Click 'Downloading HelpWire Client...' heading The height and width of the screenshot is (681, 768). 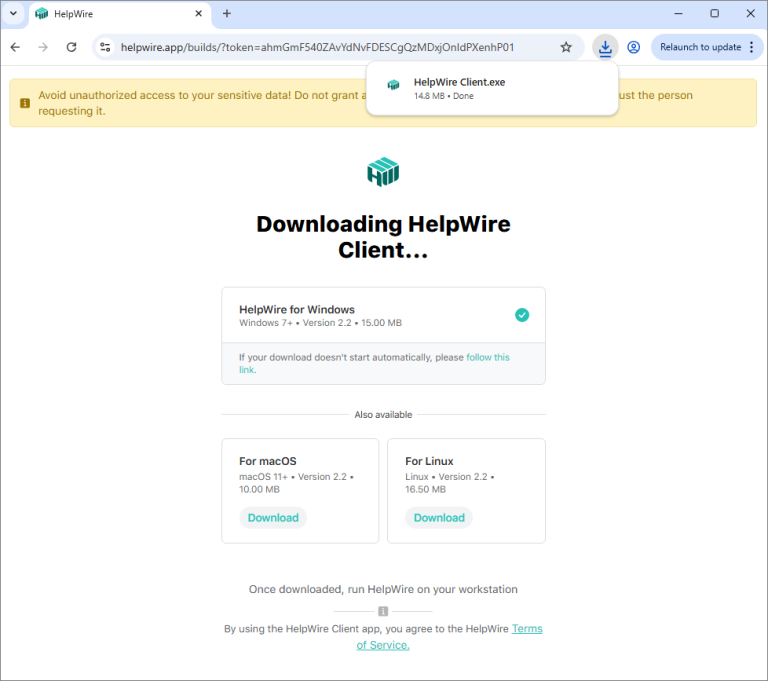point(384,237)
